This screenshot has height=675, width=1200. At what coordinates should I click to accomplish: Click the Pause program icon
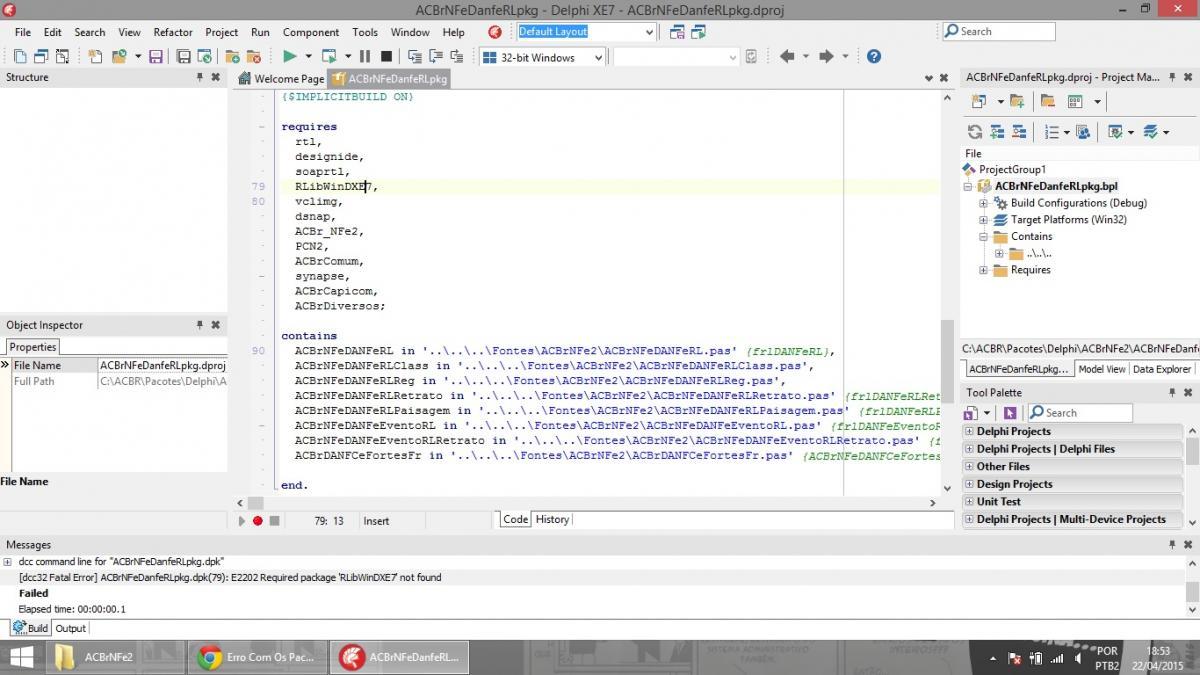point(365,57)
